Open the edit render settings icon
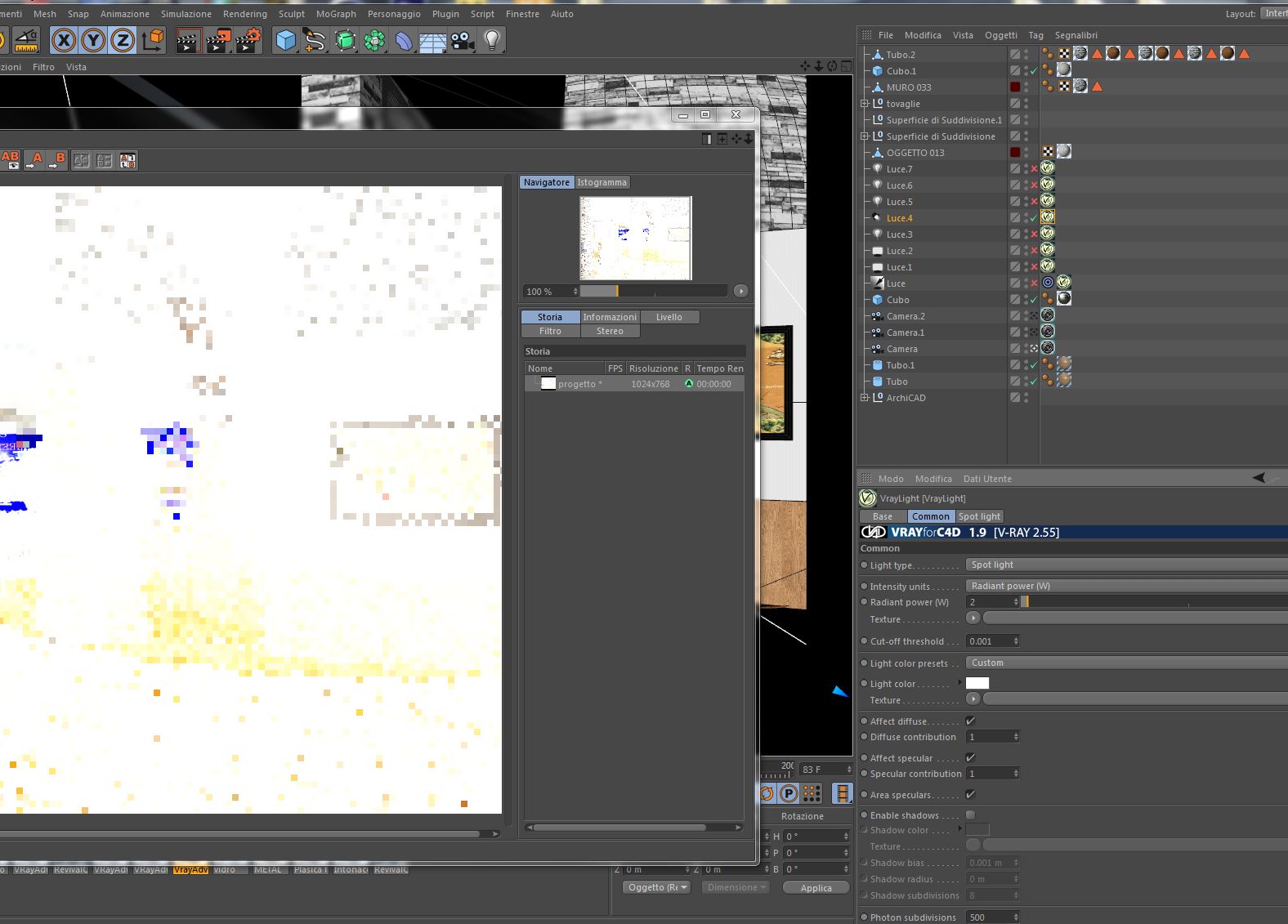Viewport: 1288px width, 924px height. click(248, 40)
